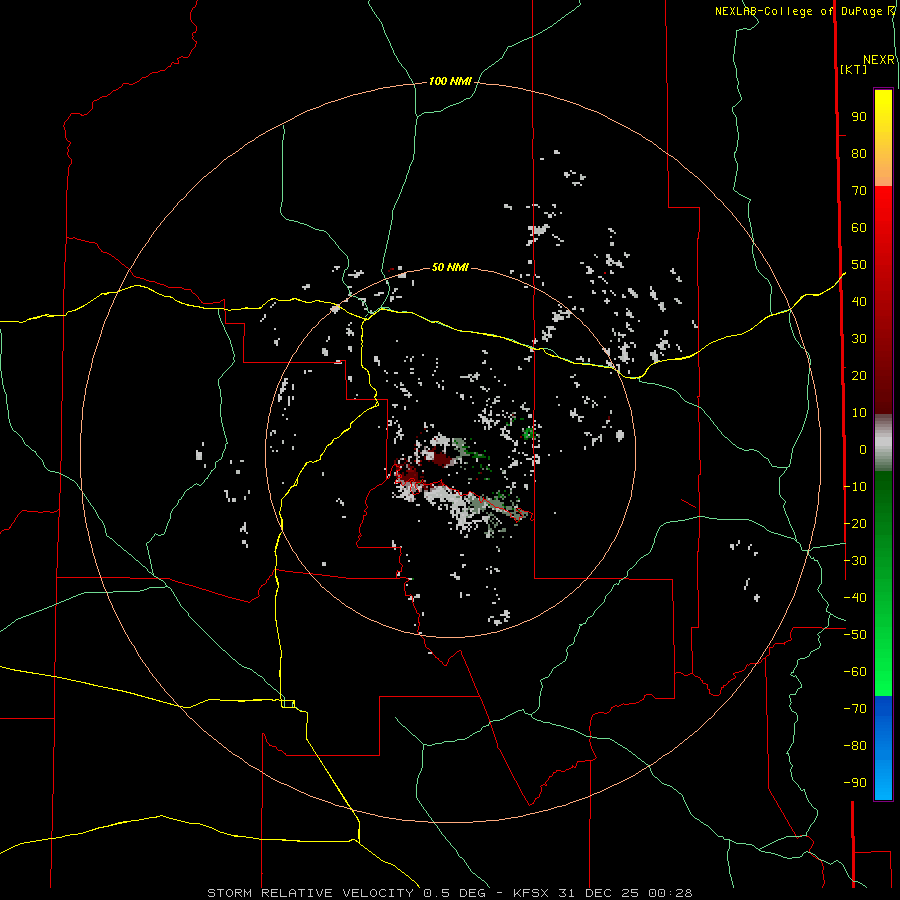The image size is (900, 900).
Task: Click the 0 value on velocity scale
Action: tap(863, 449)
